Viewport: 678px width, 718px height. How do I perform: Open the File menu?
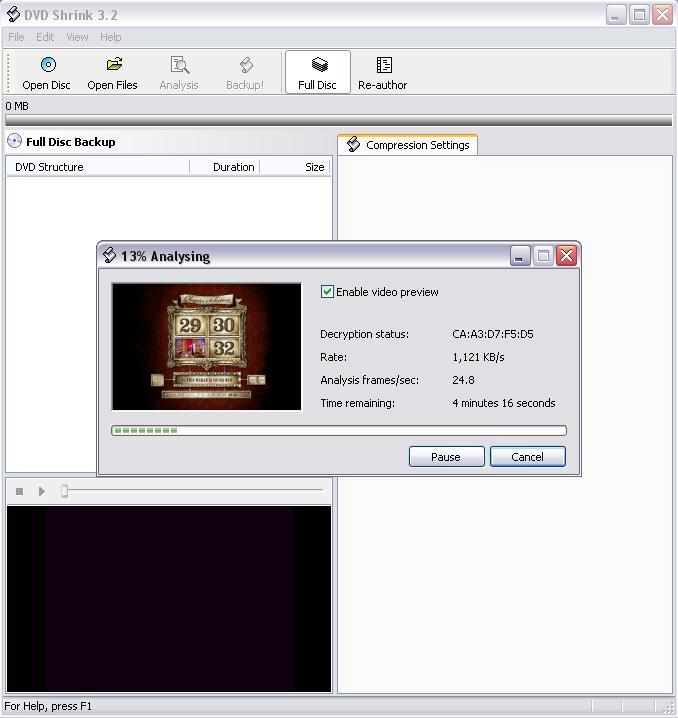point(16,37)
